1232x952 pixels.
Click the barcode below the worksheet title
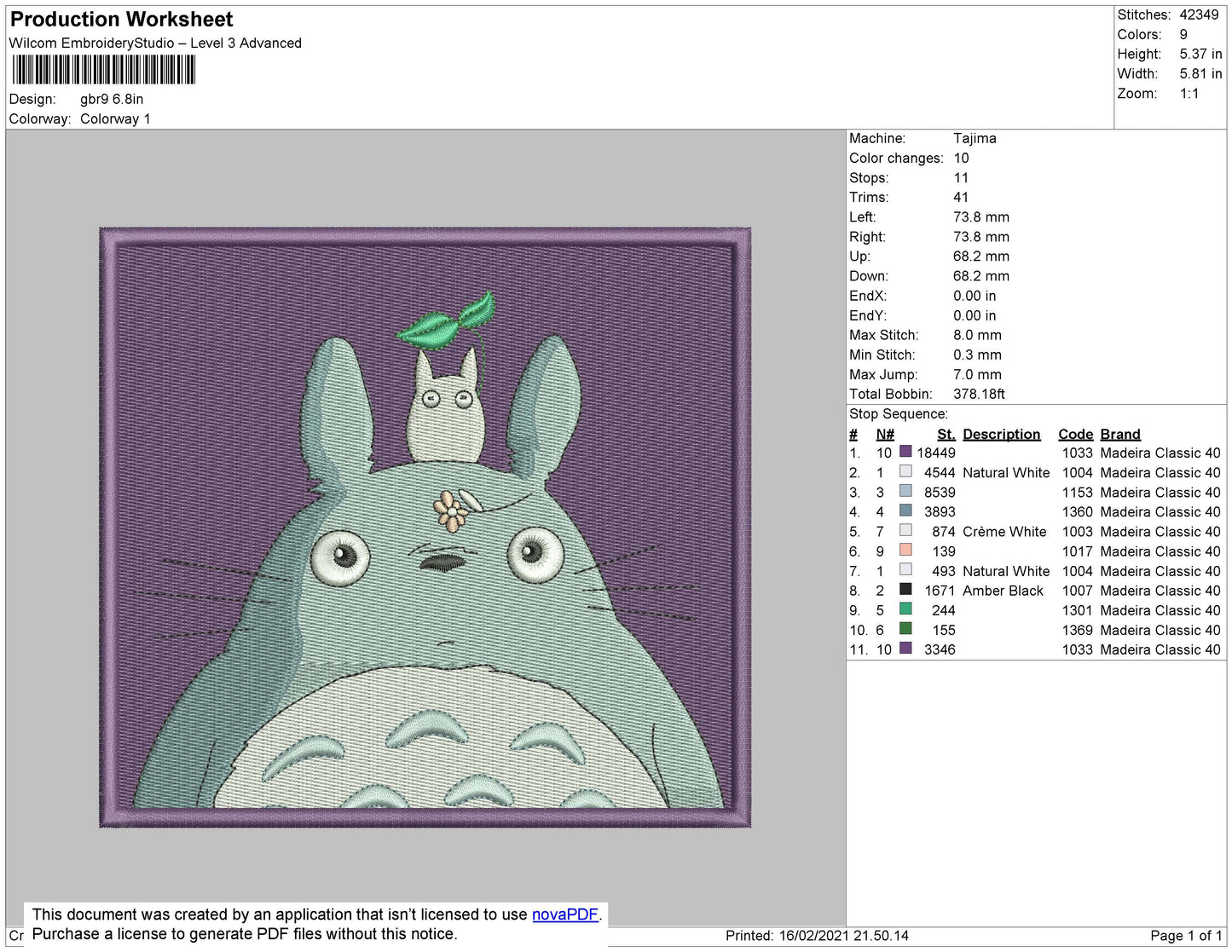(x=104, y=70)
